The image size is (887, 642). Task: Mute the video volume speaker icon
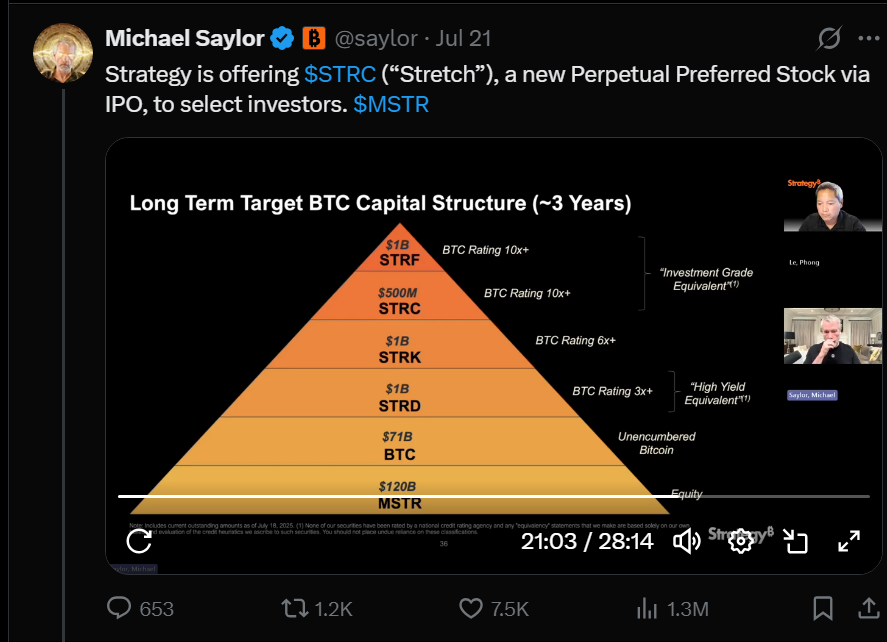687,541
